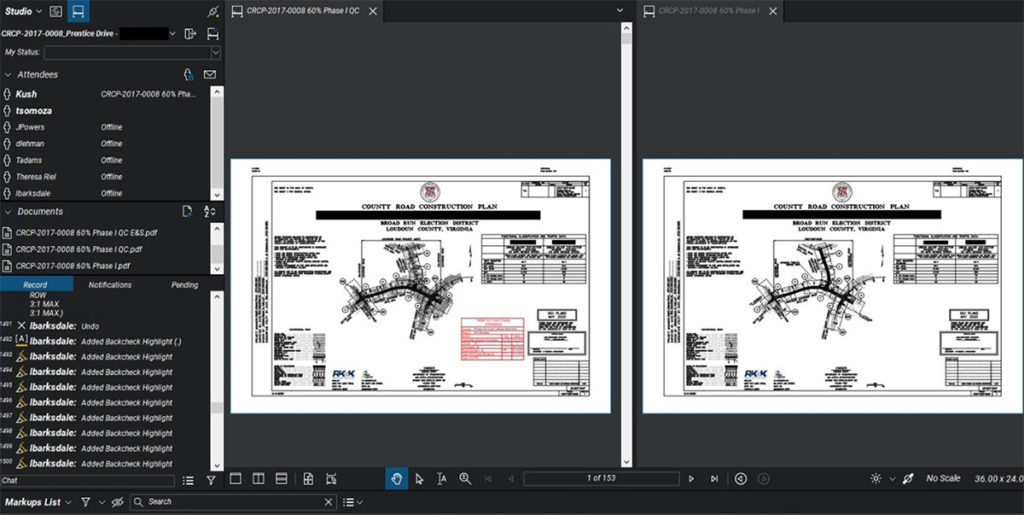Open the columns list dropdown right of Search
Image resolution: width=1024 pixels, height=515 pixels.
click(353, 502)
